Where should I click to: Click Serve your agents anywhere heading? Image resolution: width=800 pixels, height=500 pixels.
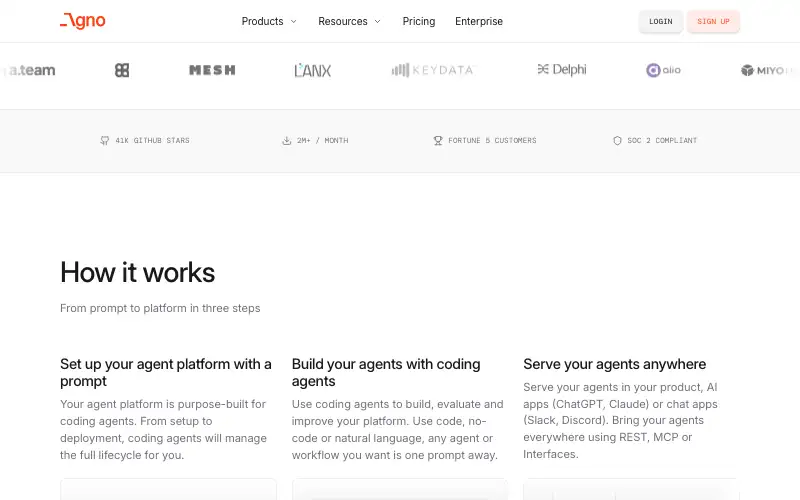click(615, 364)
